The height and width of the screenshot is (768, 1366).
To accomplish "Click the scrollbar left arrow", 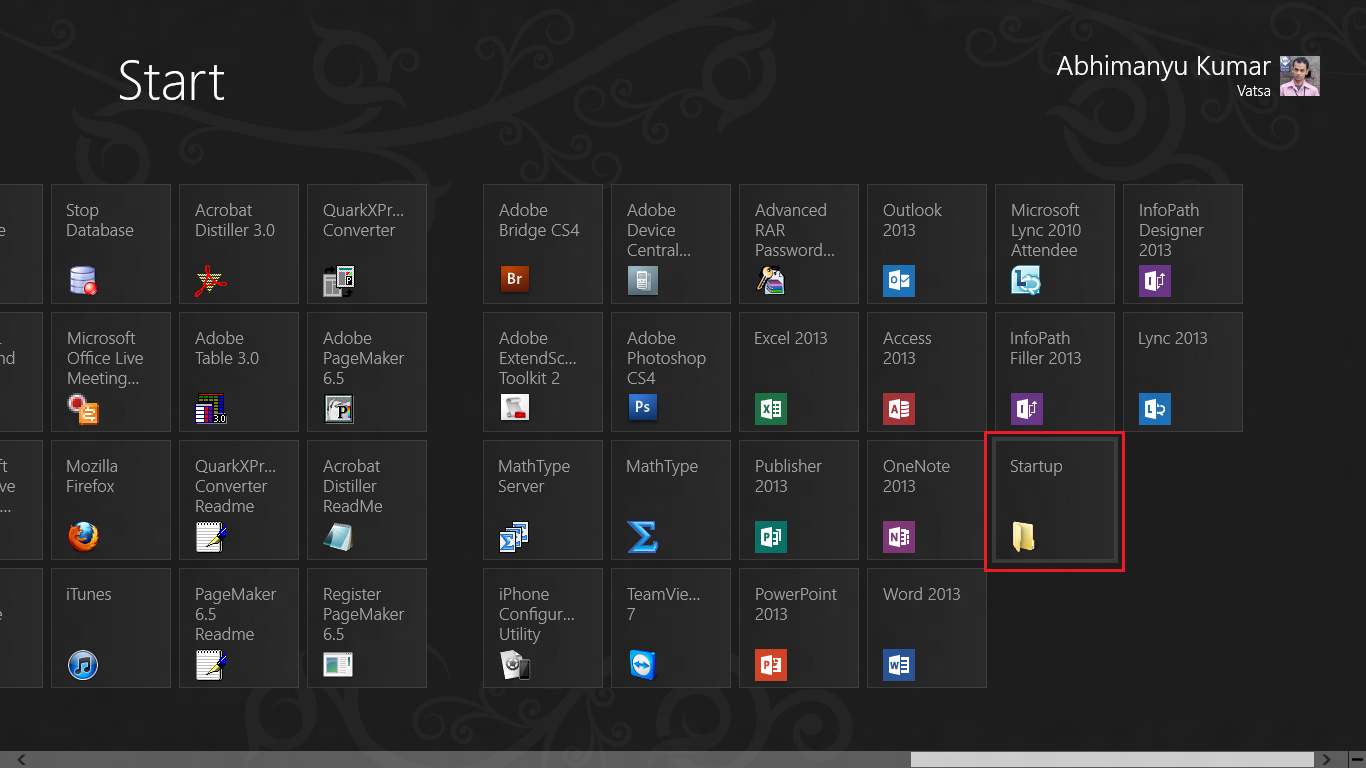I will (x=22, y=760).
